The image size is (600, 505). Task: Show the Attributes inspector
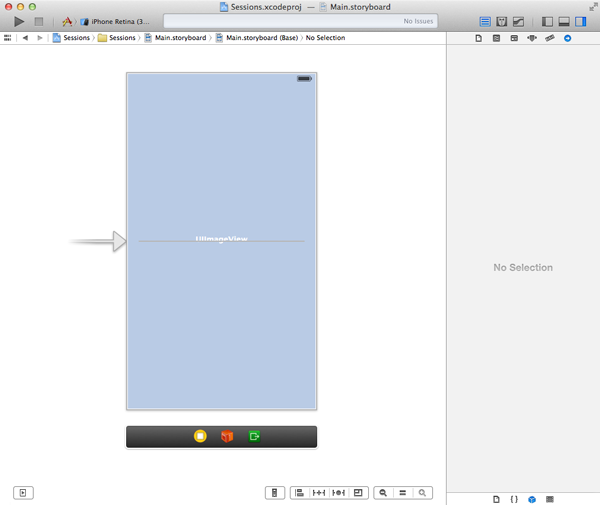(x=532, y=38)
